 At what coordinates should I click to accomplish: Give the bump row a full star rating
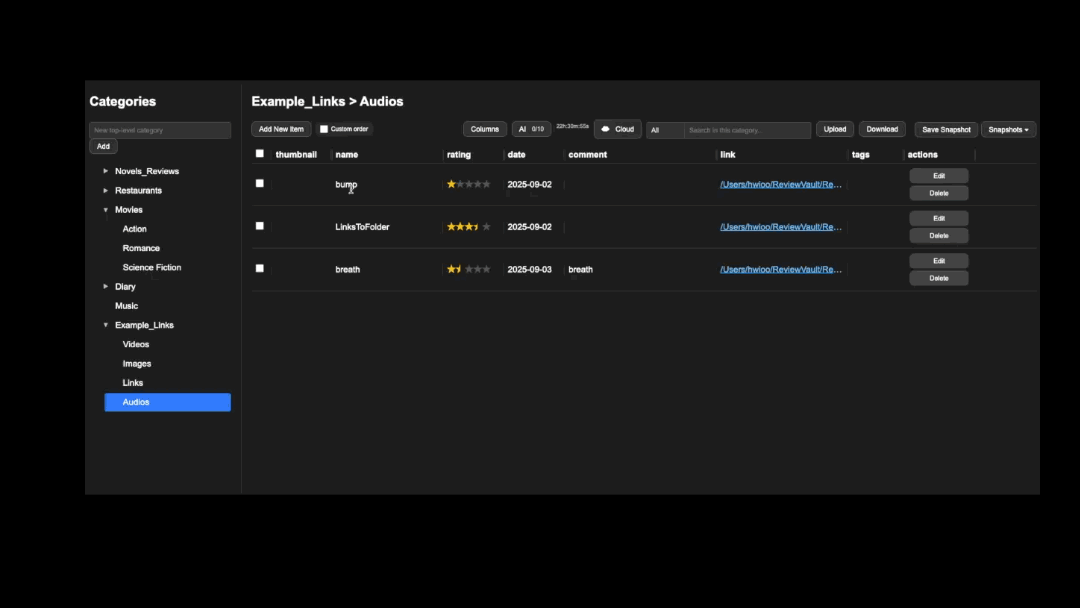click(x=487, y=184)
